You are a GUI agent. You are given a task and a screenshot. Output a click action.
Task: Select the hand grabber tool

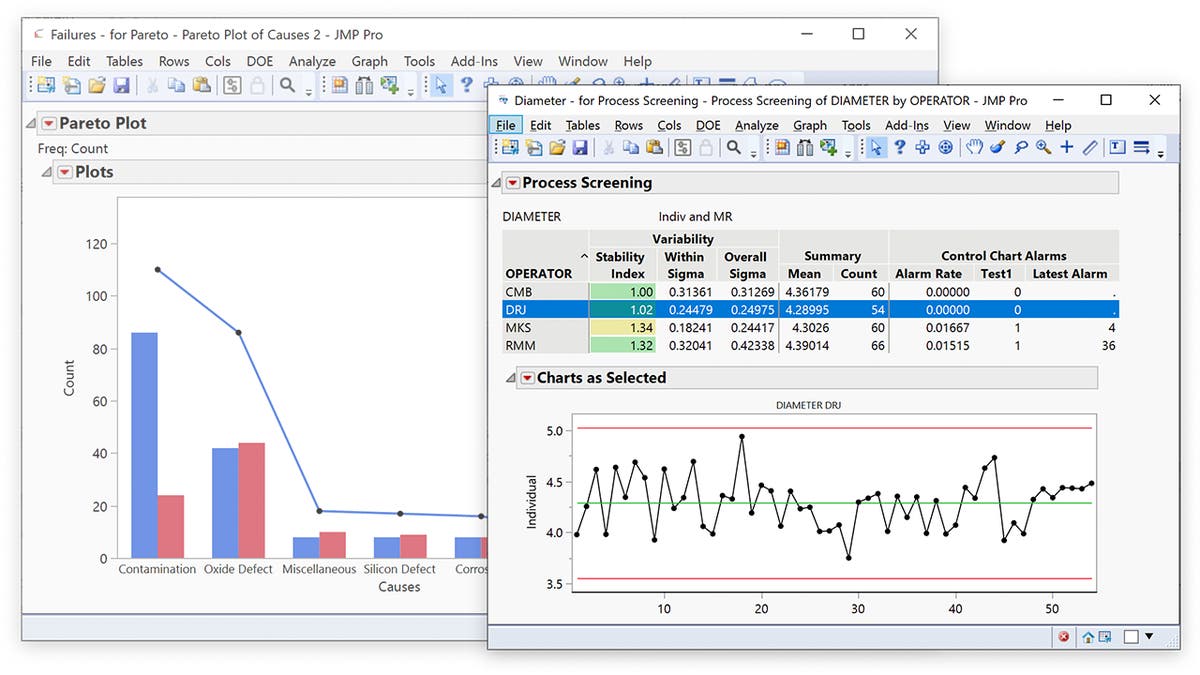pos(973,148)
